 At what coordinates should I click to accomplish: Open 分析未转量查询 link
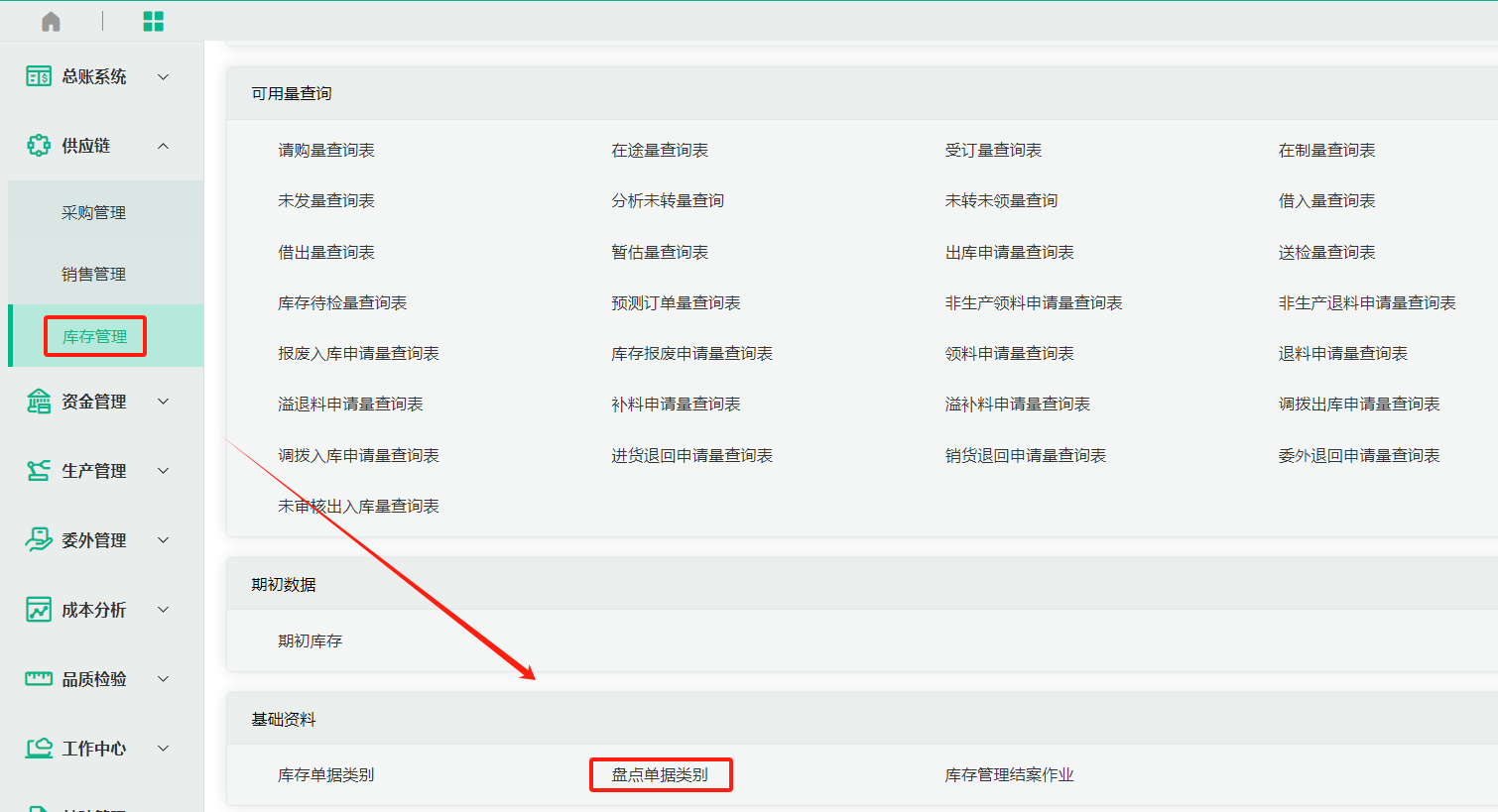click(x=668, y=200)
